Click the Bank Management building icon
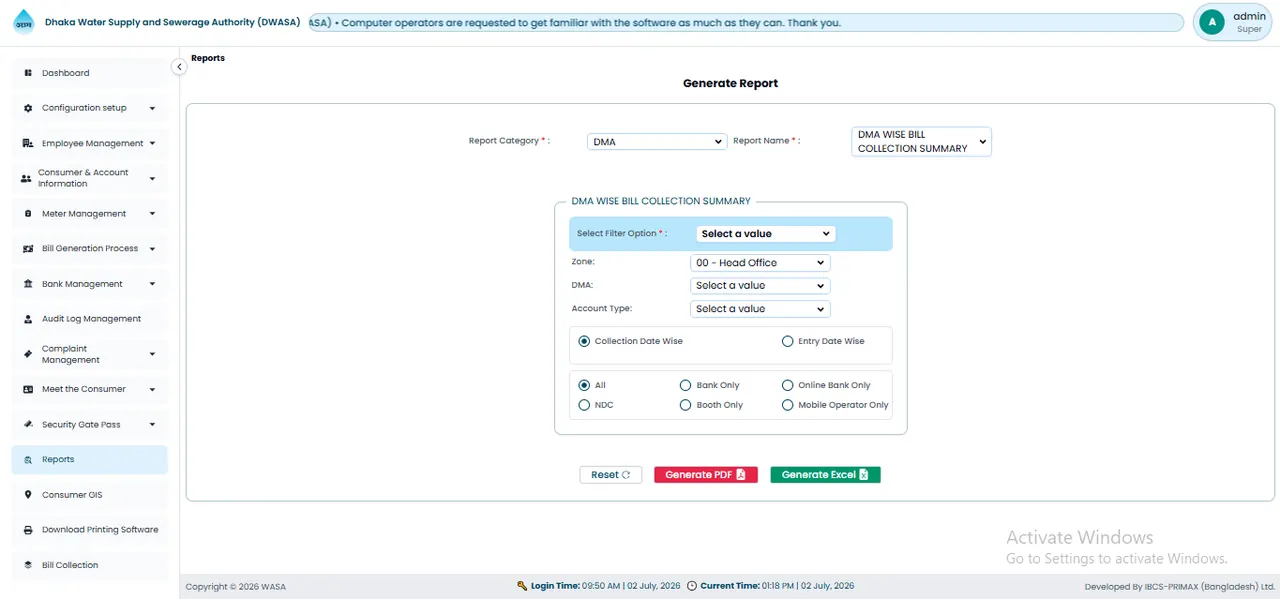1280x599 pixels. coord(28,284)
